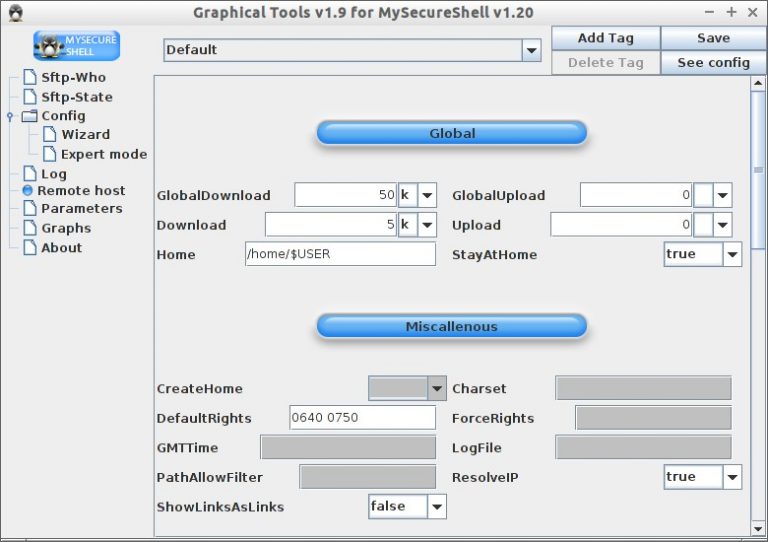The width and height of the screenshot is (768, 542).
Task: Open Upload unit dropdown
Action: [723, 225]
